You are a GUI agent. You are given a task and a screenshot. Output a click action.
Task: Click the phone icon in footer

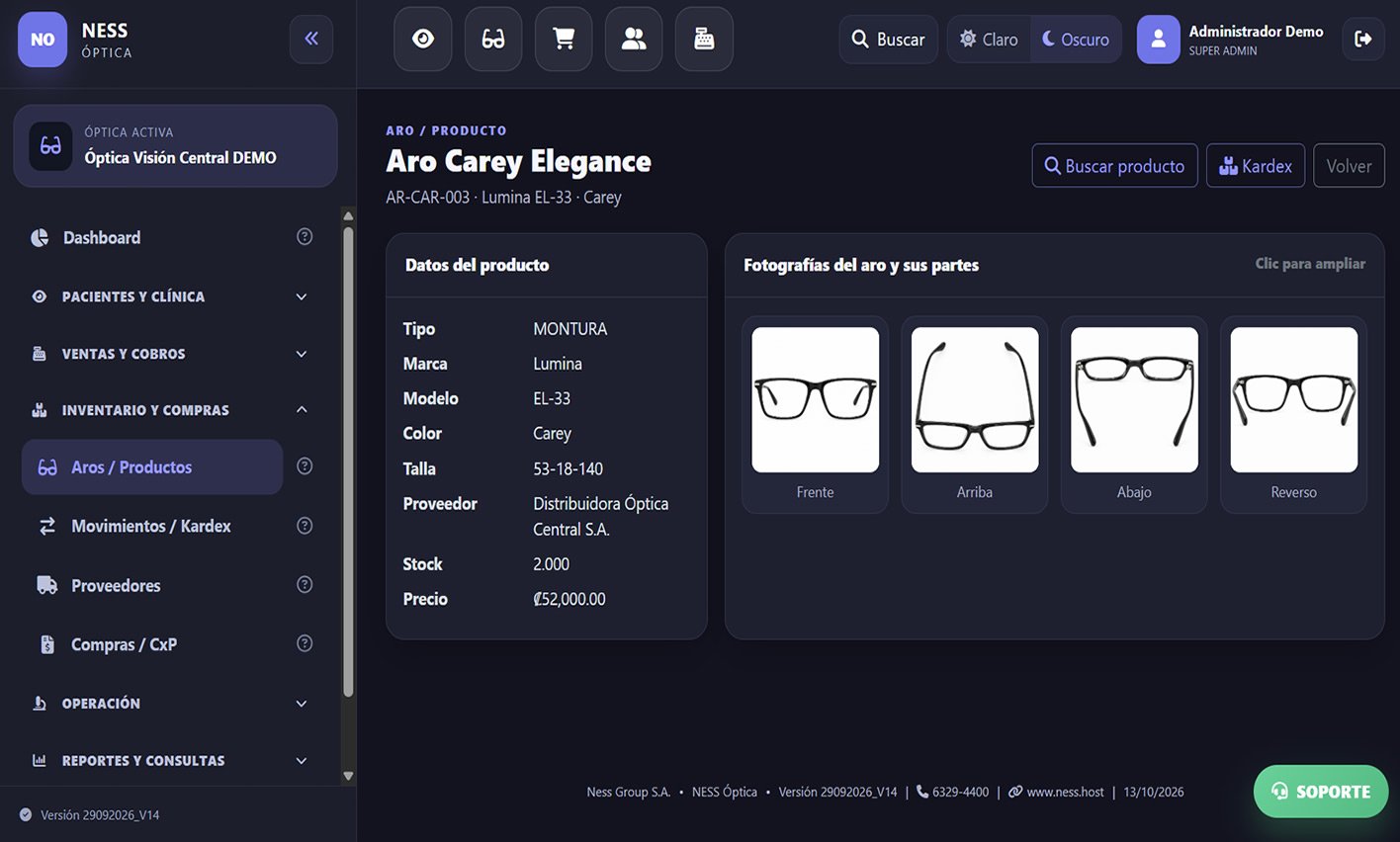(x=922, y=792)
